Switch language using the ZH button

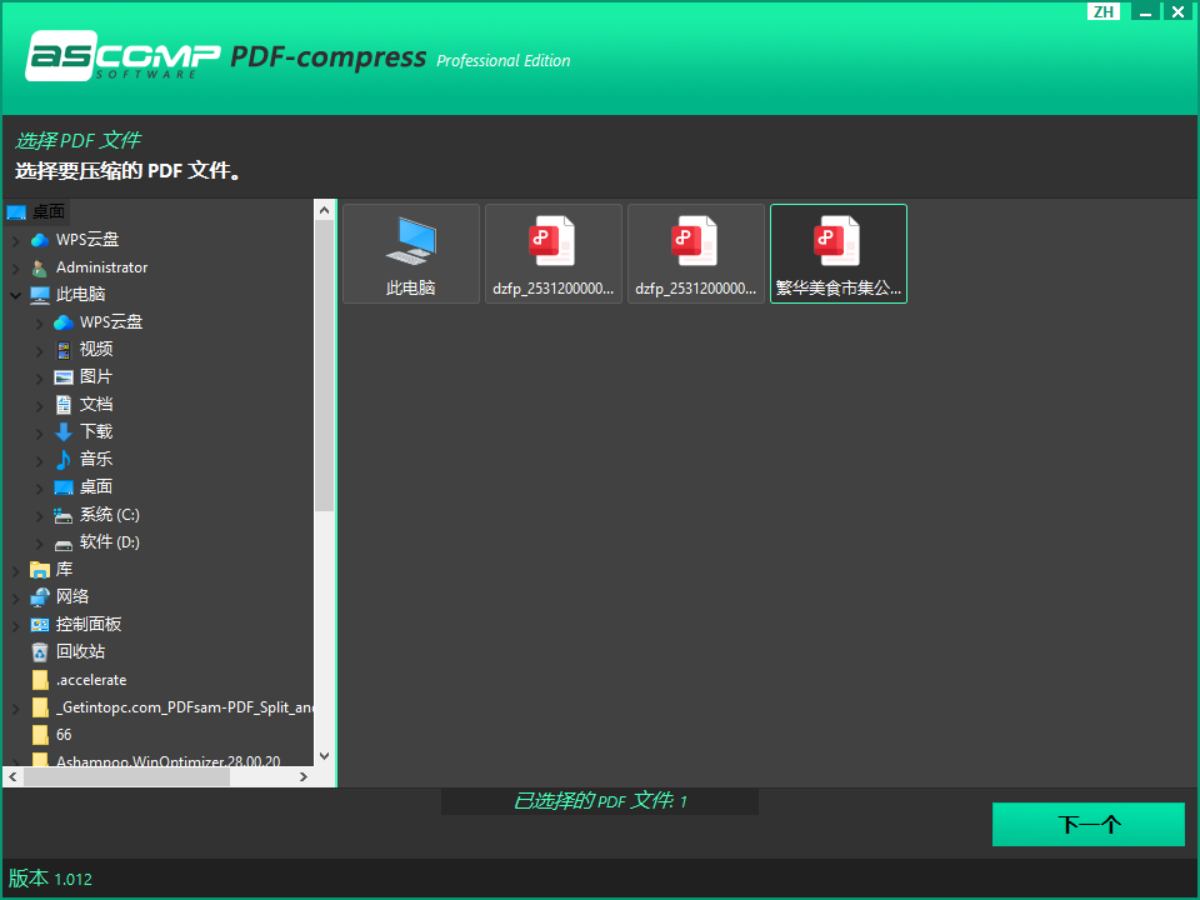point(1103,12)
